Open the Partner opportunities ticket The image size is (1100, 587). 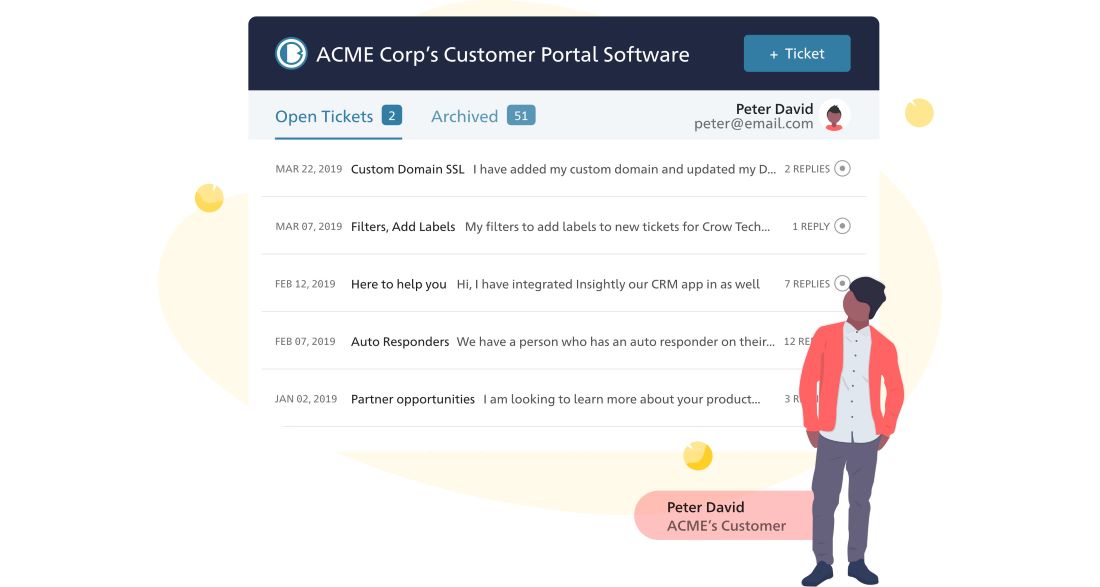tap(412, 399)
